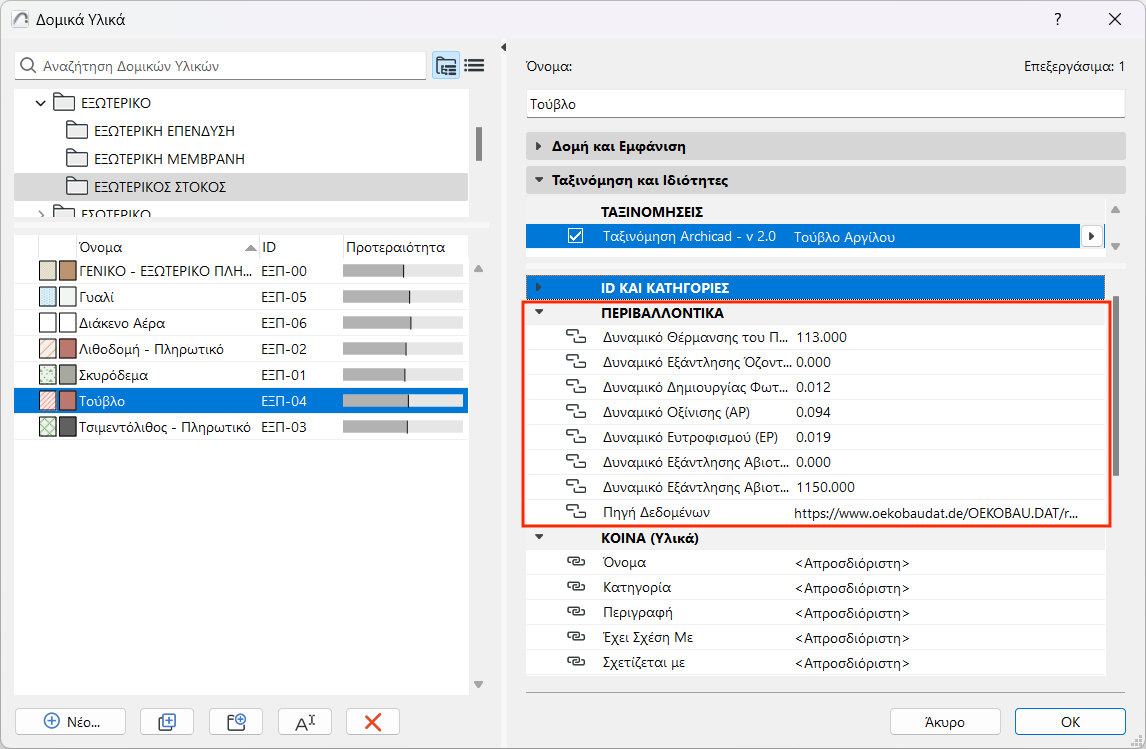Image resolution: width=1146 pixels, height=749 pixels.
Task: Expand the ID ΚΑΙ ΚΑΤΗΓΟΡΙΕΣ group
Action: point(539,287)
